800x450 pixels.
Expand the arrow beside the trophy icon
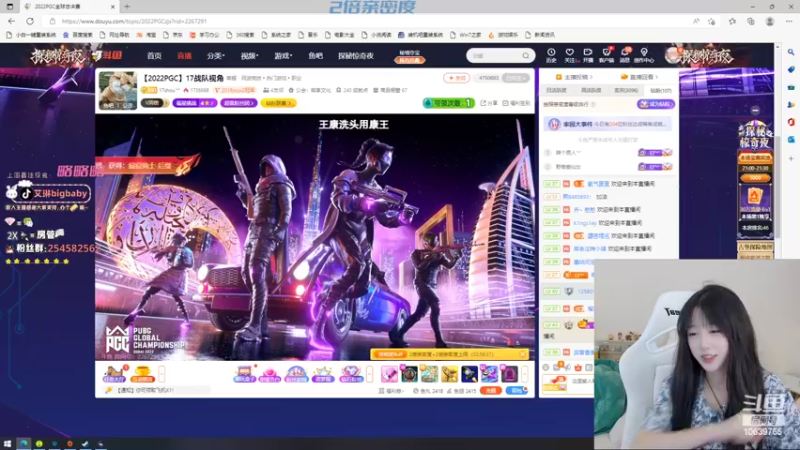pos(162,374)
